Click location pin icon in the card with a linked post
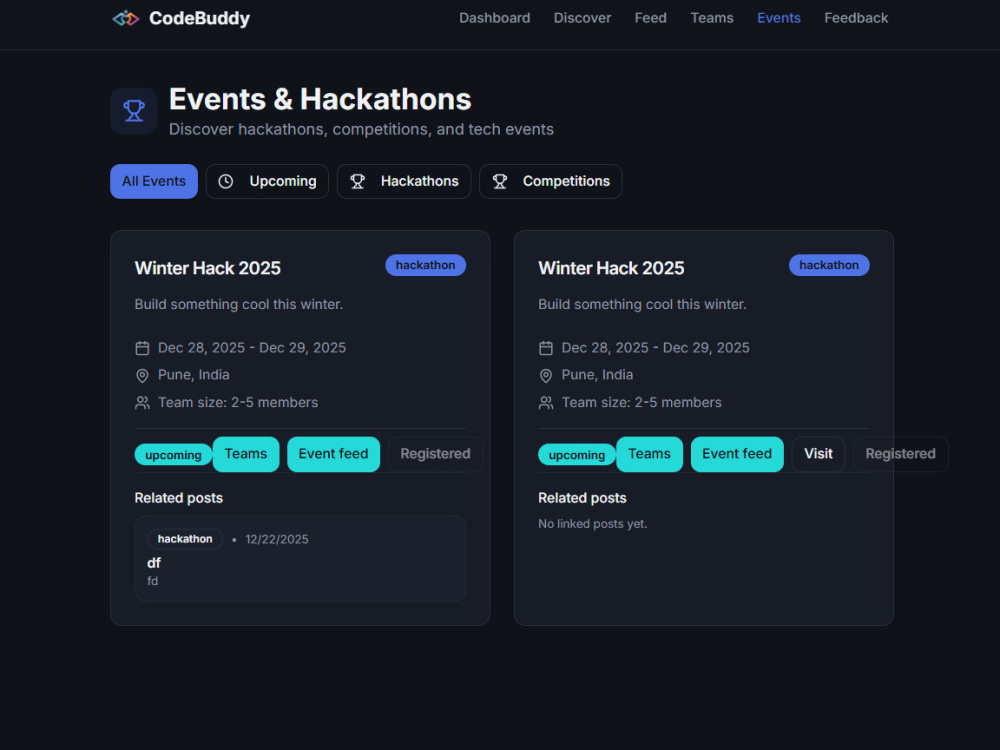1000x750 pixels. 142,376
